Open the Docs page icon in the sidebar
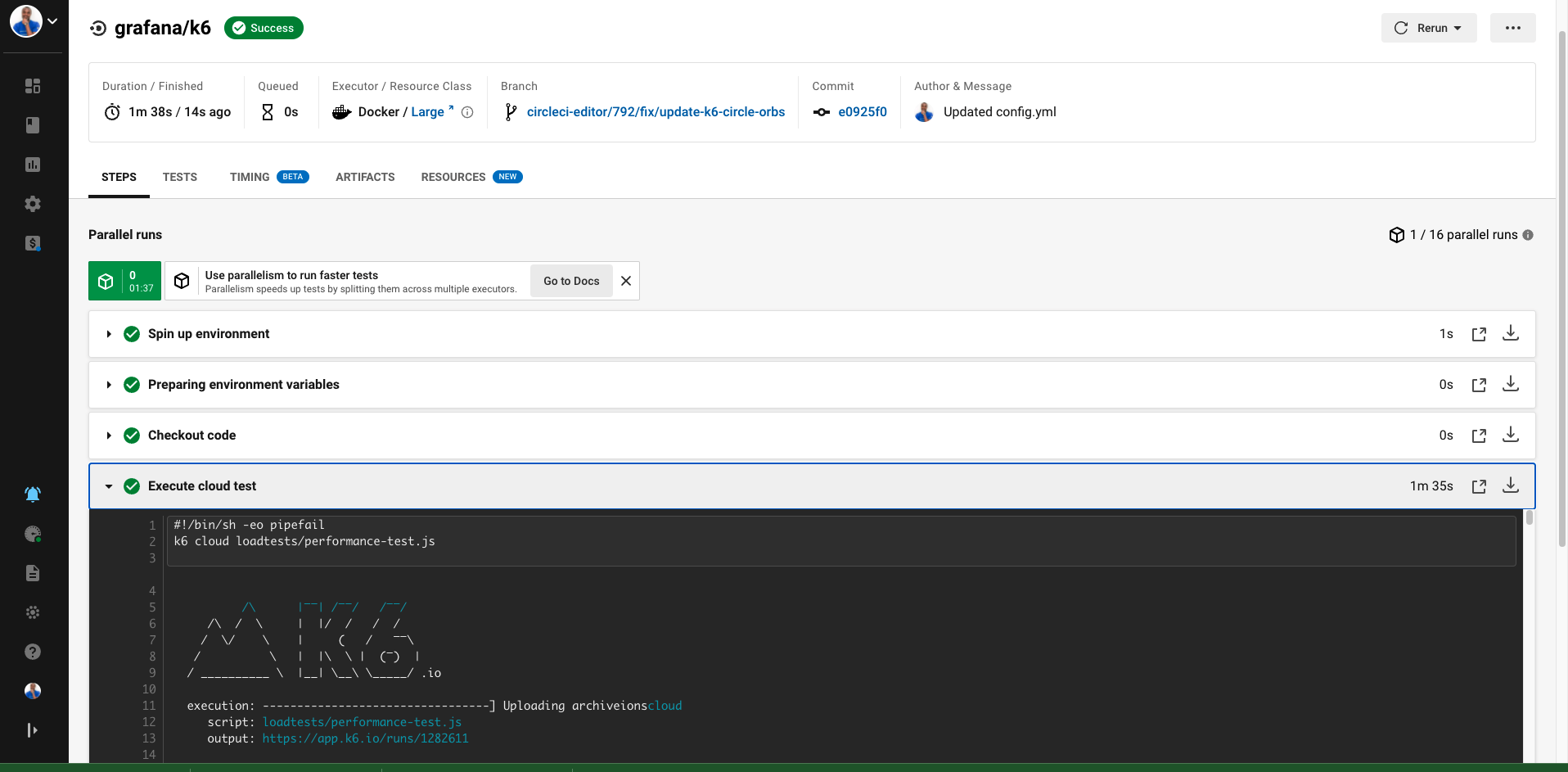The image size is (1568, 772). click(33, 573)
